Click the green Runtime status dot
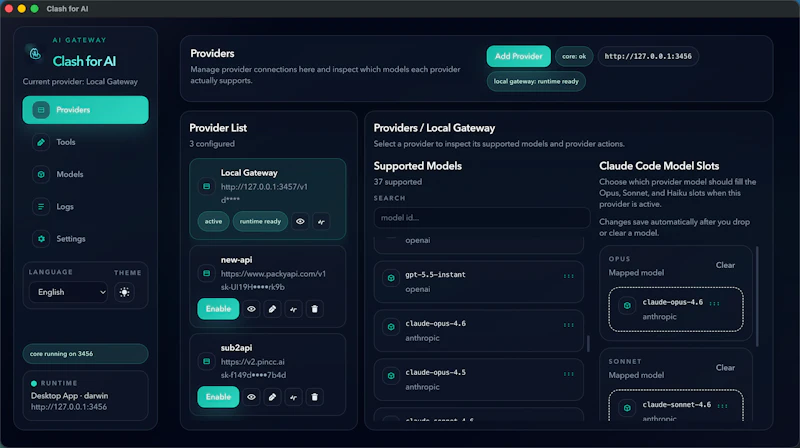800x448 pixels. pyautogui.click(x=34, y=383)
